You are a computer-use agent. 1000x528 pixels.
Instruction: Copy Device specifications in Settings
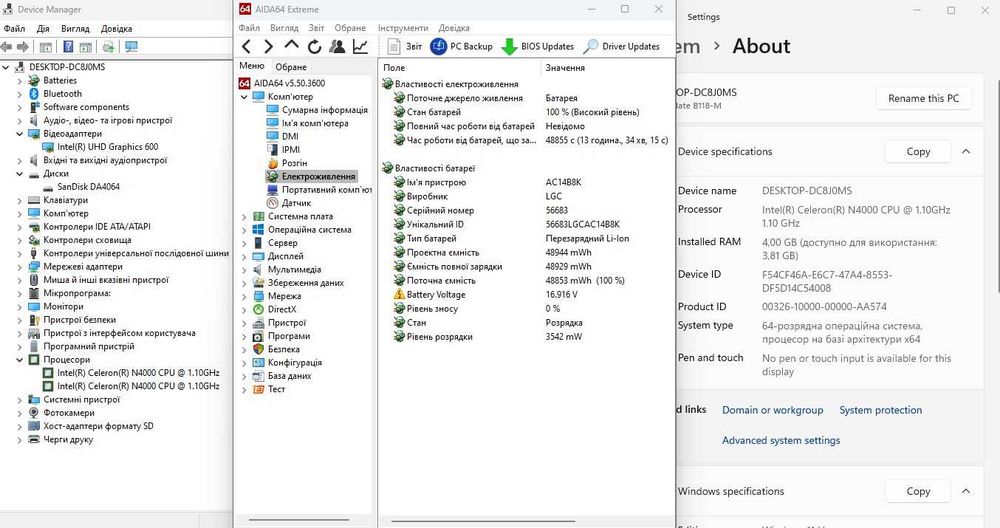pyautogui.click(x=918, y=151)
